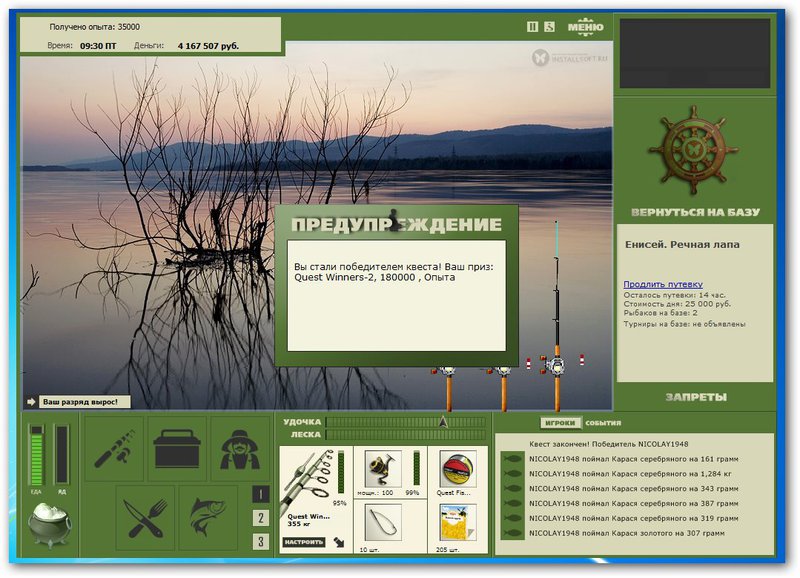Screen dimensions: 800x578
Task: Pause the game with the pause icon
Action: click(x=532, y=27)
